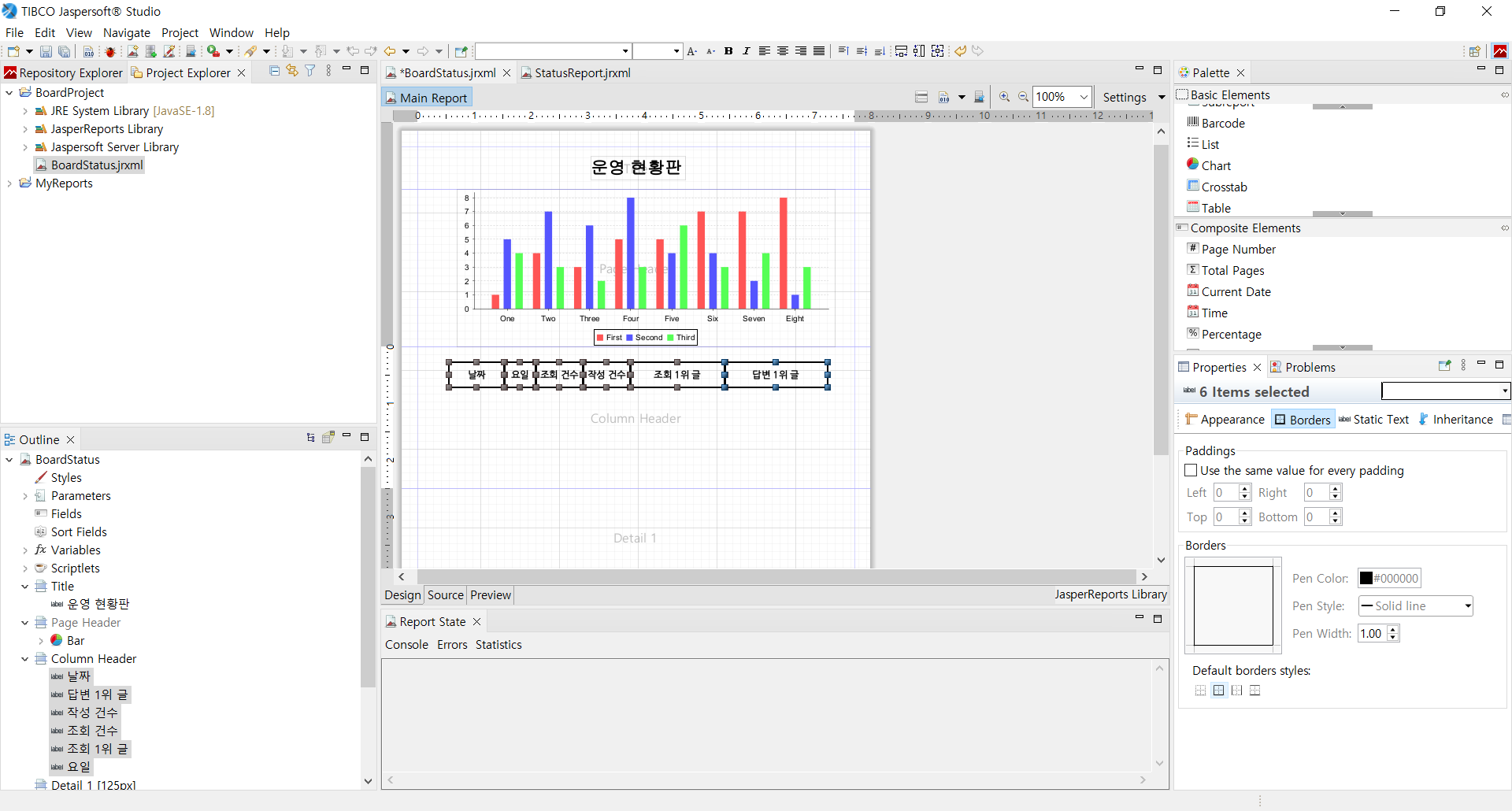This screenshot has height=811, width=1512.
Task: Open the Inheritance properties section
Action: (x=1456, y=420)
